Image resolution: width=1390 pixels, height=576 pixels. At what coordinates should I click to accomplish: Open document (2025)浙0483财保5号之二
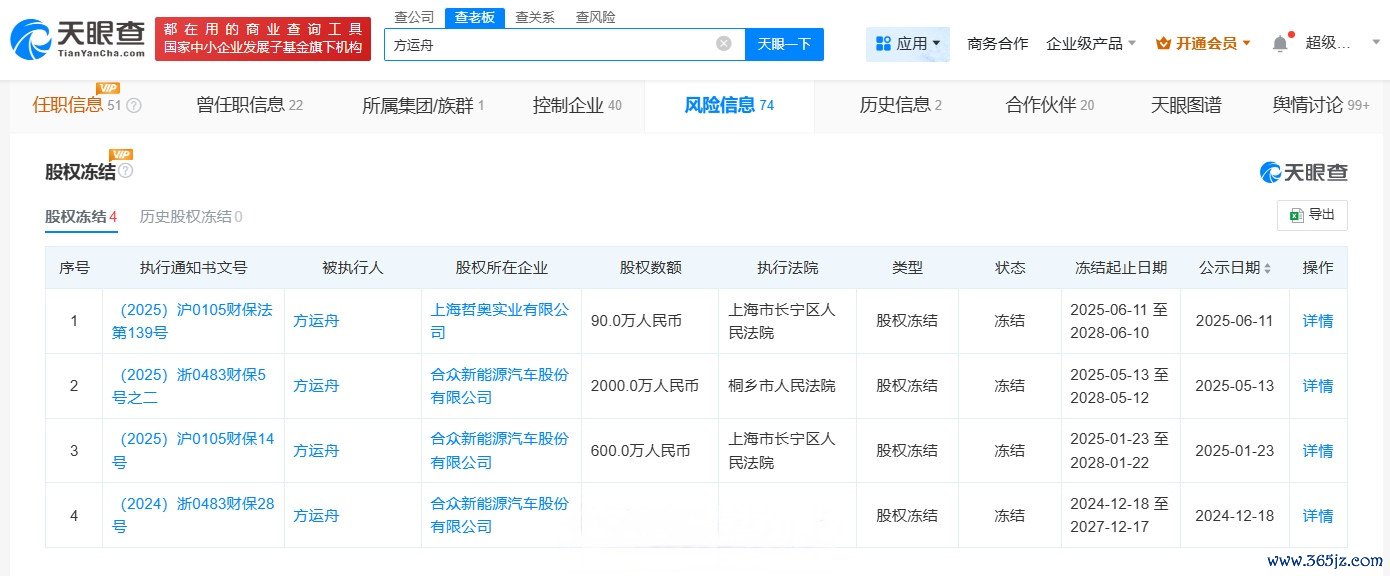(189, 386)
